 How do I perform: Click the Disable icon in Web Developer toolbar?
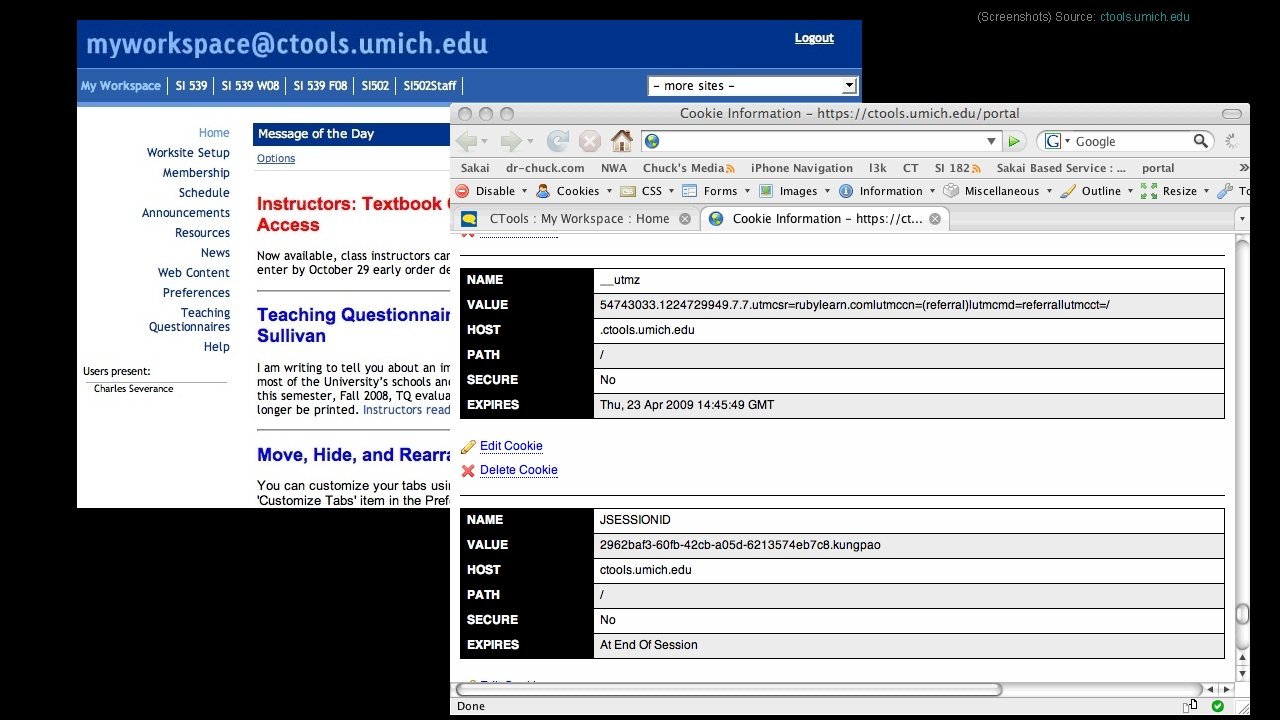click(462, 191)
